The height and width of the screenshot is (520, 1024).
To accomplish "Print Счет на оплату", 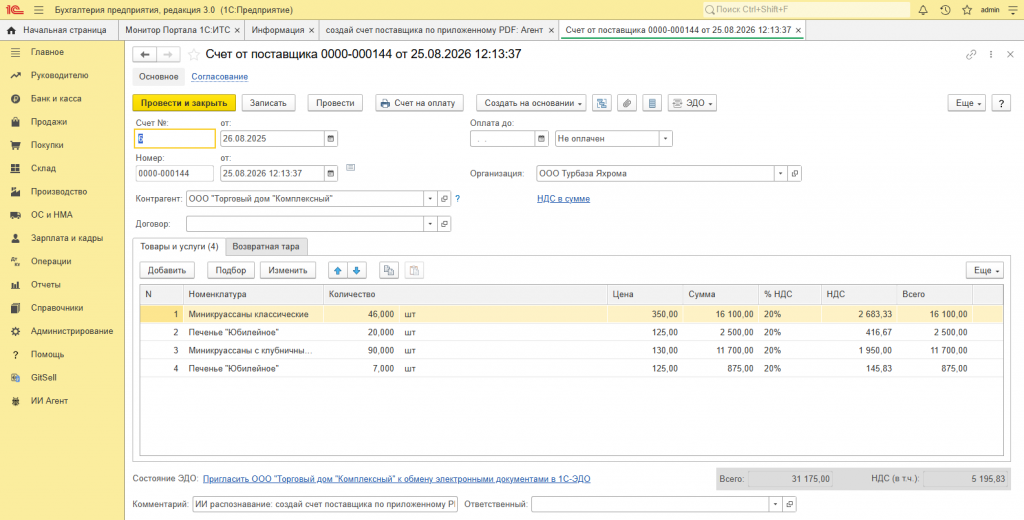I will click(419, 103).
